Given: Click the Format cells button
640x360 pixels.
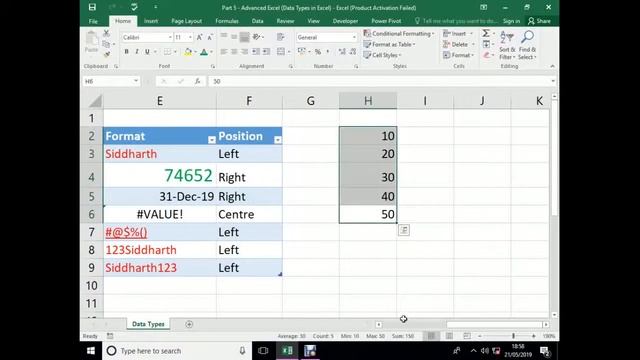Looking at the screenshot, I should click(459, 55).
